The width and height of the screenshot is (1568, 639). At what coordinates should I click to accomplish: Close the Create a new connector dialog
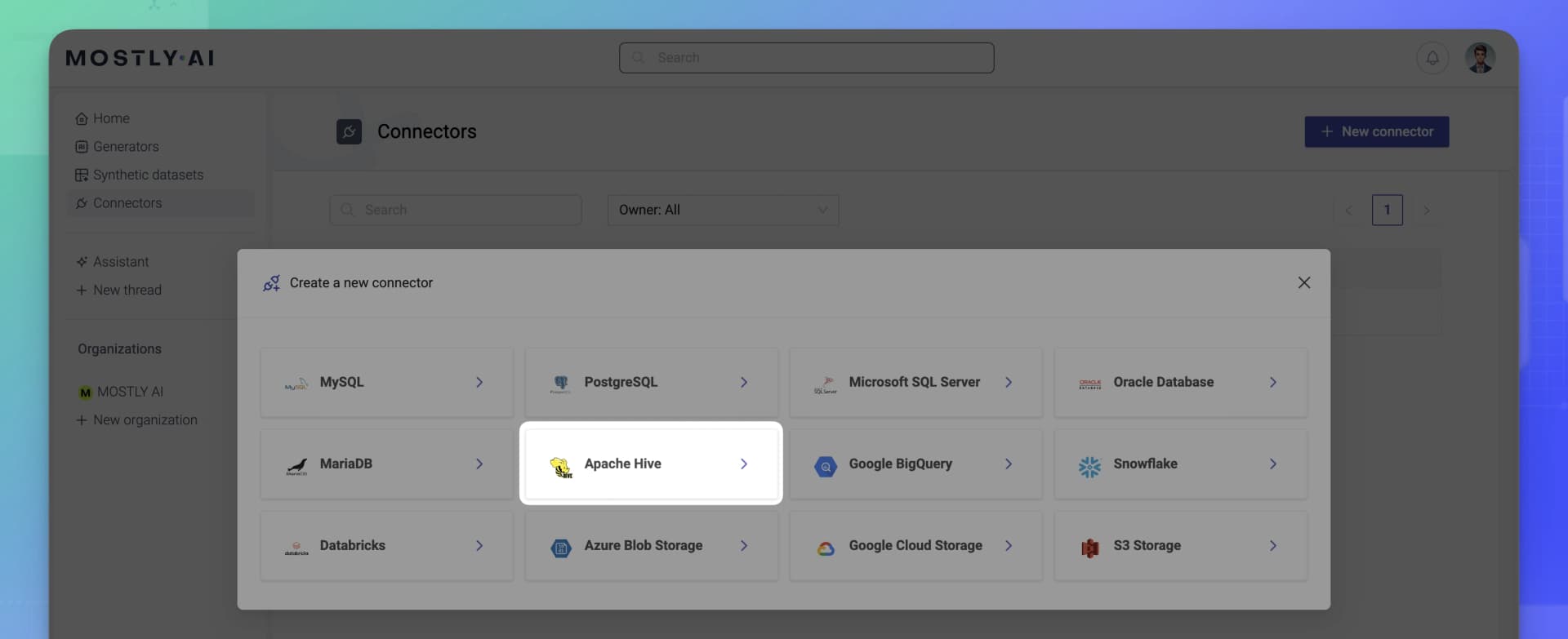click(x=1304, y=282)
